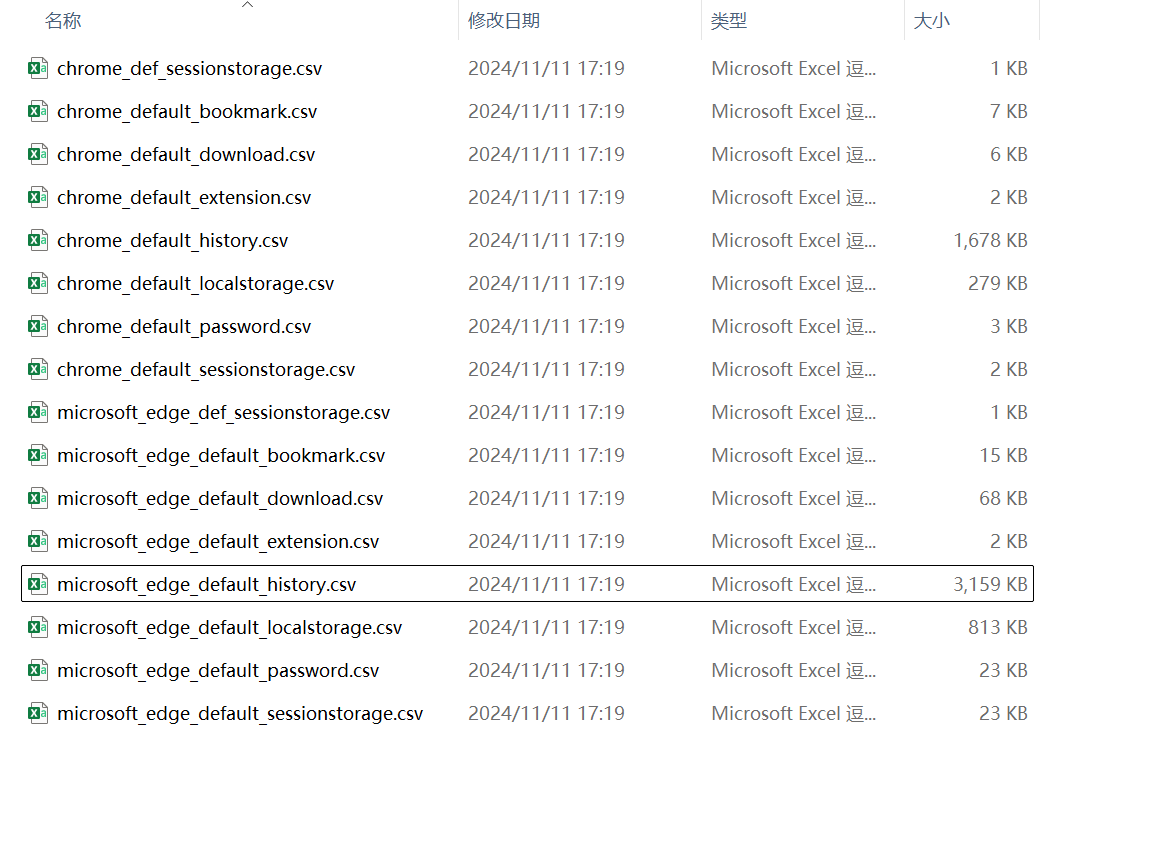Select file name microsoft_edge_default_extension.csv

coord(218,542)
